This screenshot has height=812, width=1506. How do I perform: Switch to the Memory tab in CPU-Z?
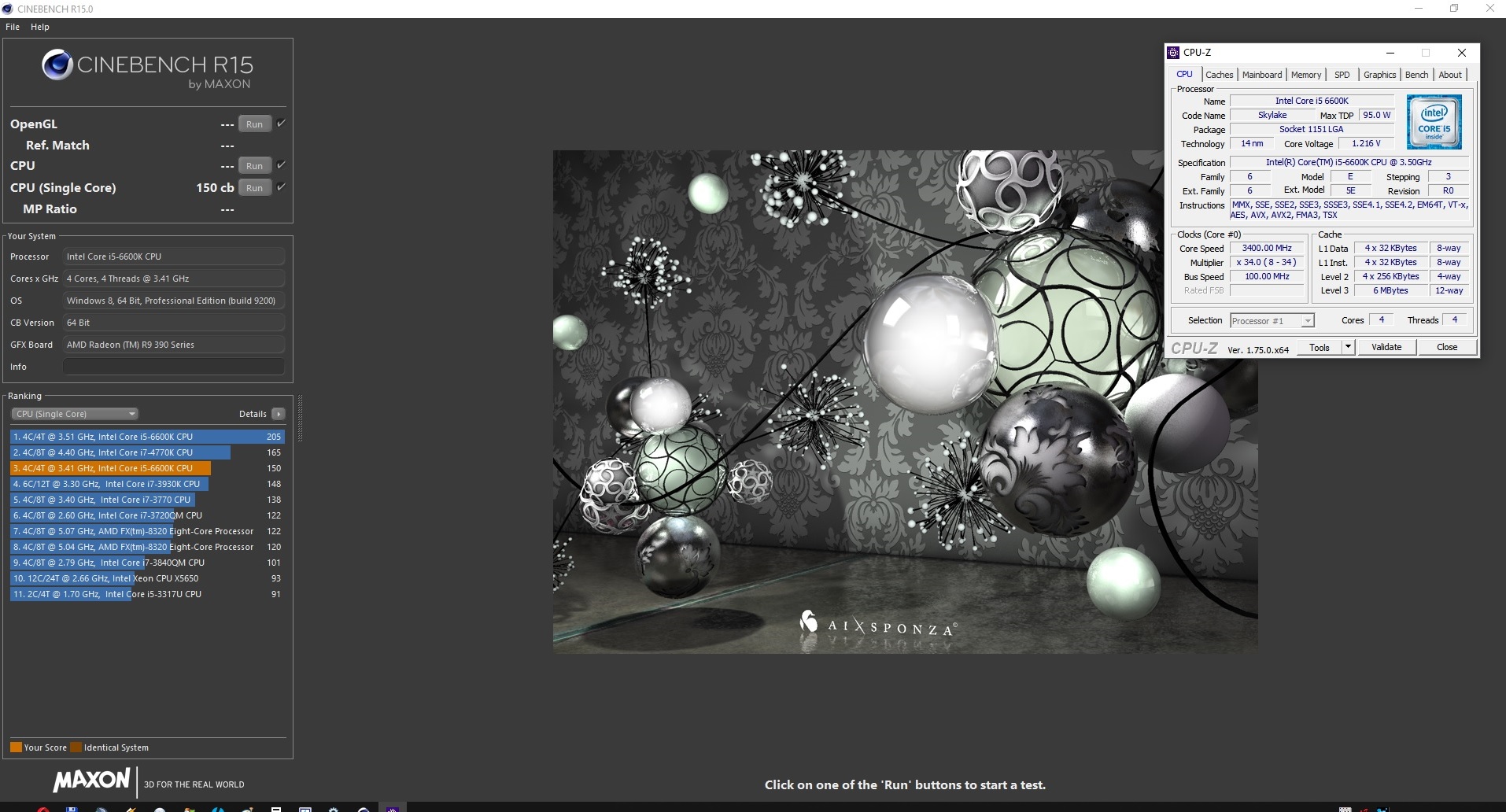coord(1306,75)
